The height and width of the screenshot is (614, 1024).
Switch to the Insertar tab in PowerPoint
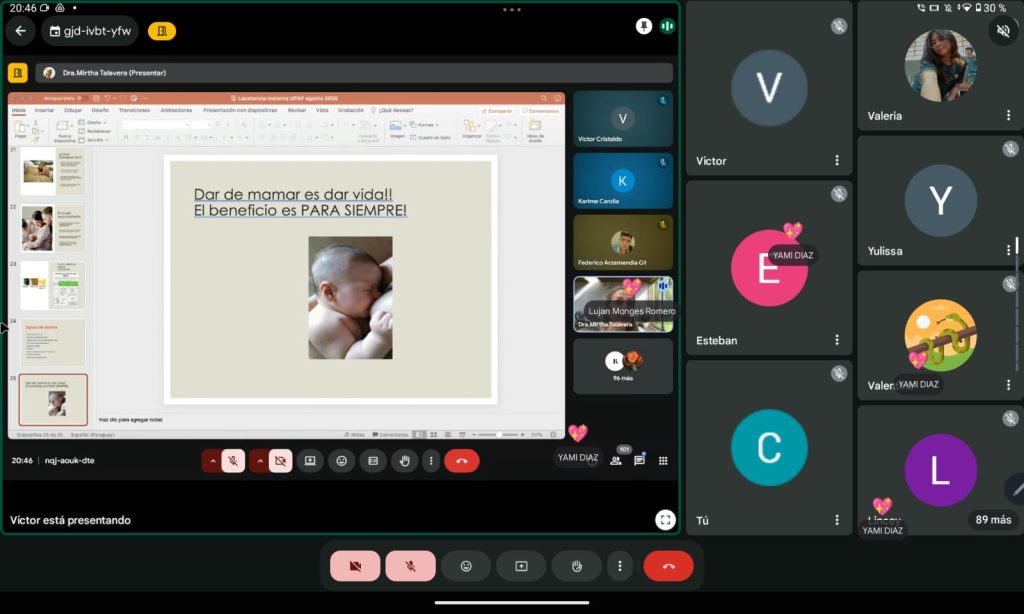point(44,110)
